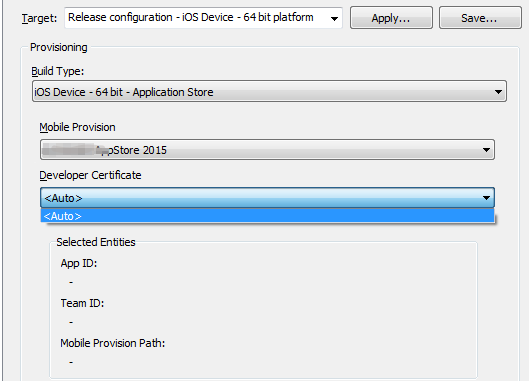
Task: Click the 'Target:' label
Action: tap(39, 18)
